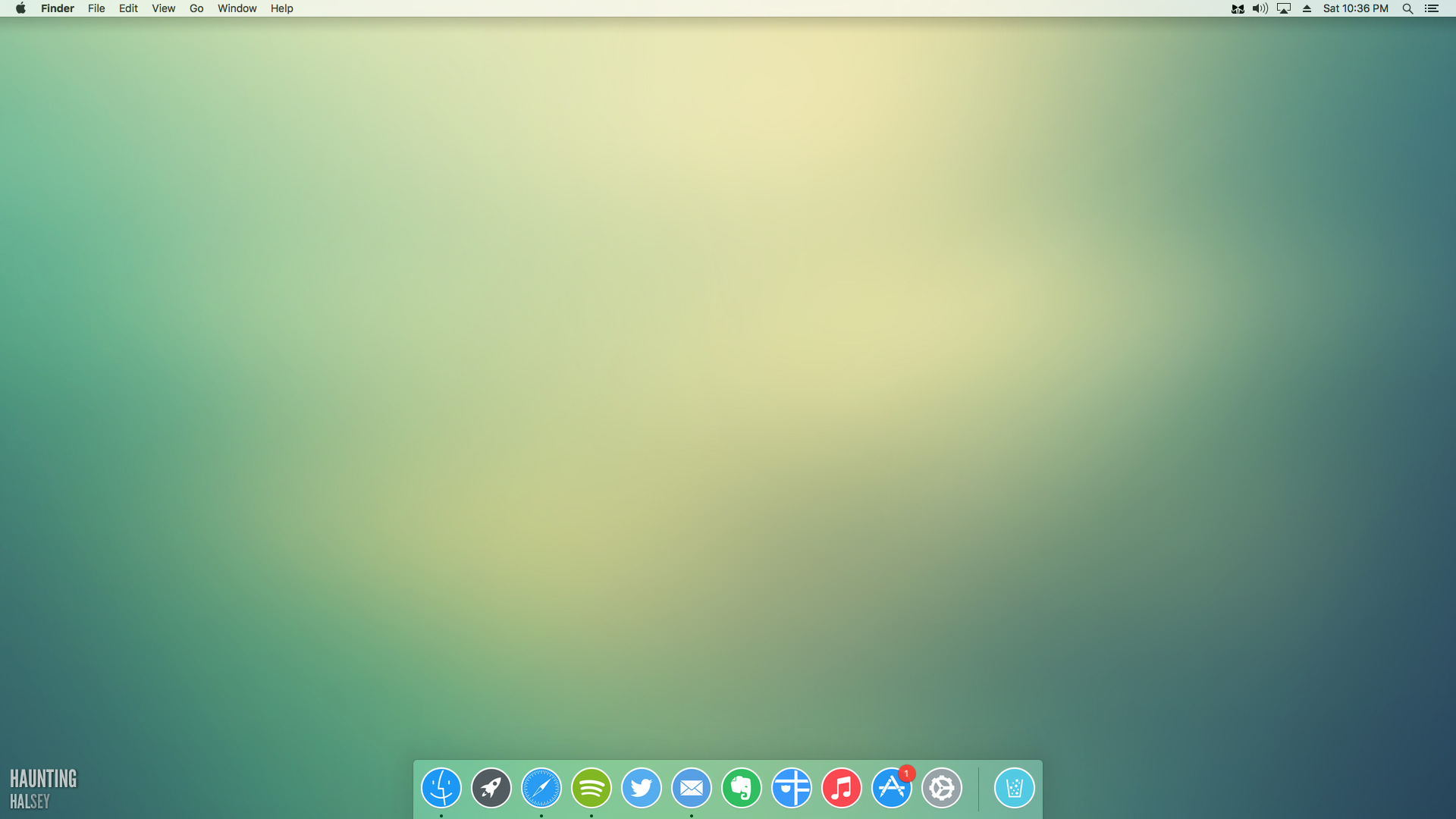
Task: Open System Preferences gear in dock
Action: 942,788
